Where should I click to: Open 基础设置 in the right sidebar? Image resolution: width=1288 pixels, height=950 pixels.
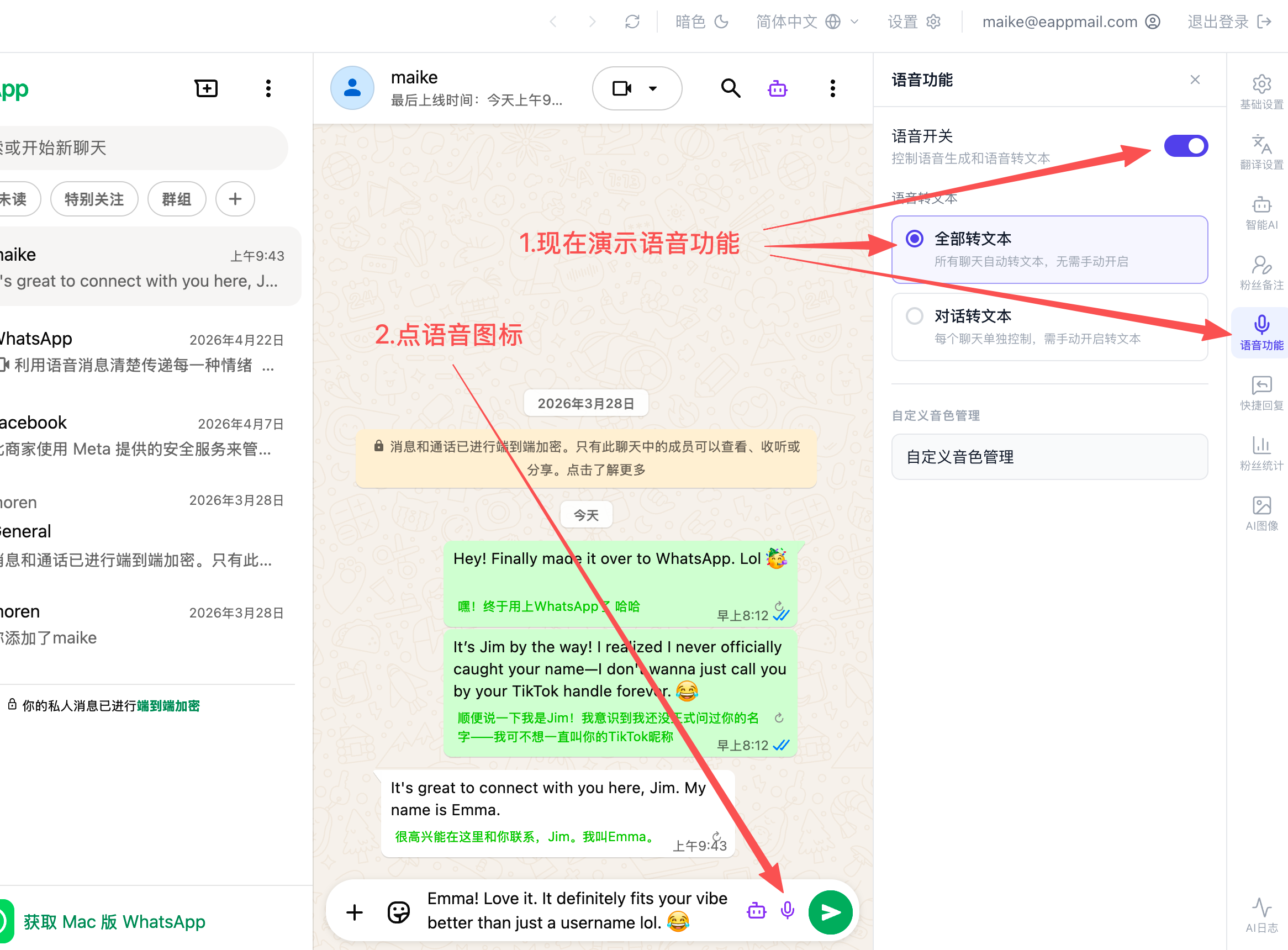pyautogui.click(x=1261, y=92)
